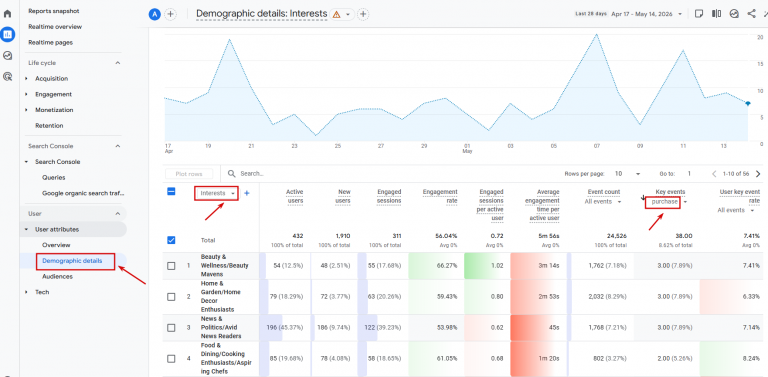Add secondary dimension with blue plus
The image size is (768, 377).
click(x=247, y=193)
